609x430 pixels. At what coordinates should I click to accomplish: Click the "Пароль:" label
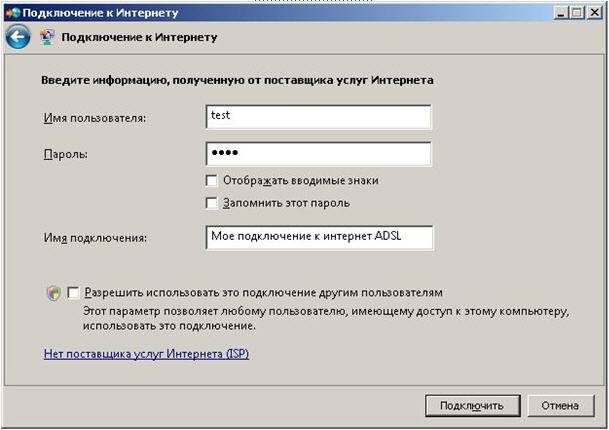coord(66,154)
